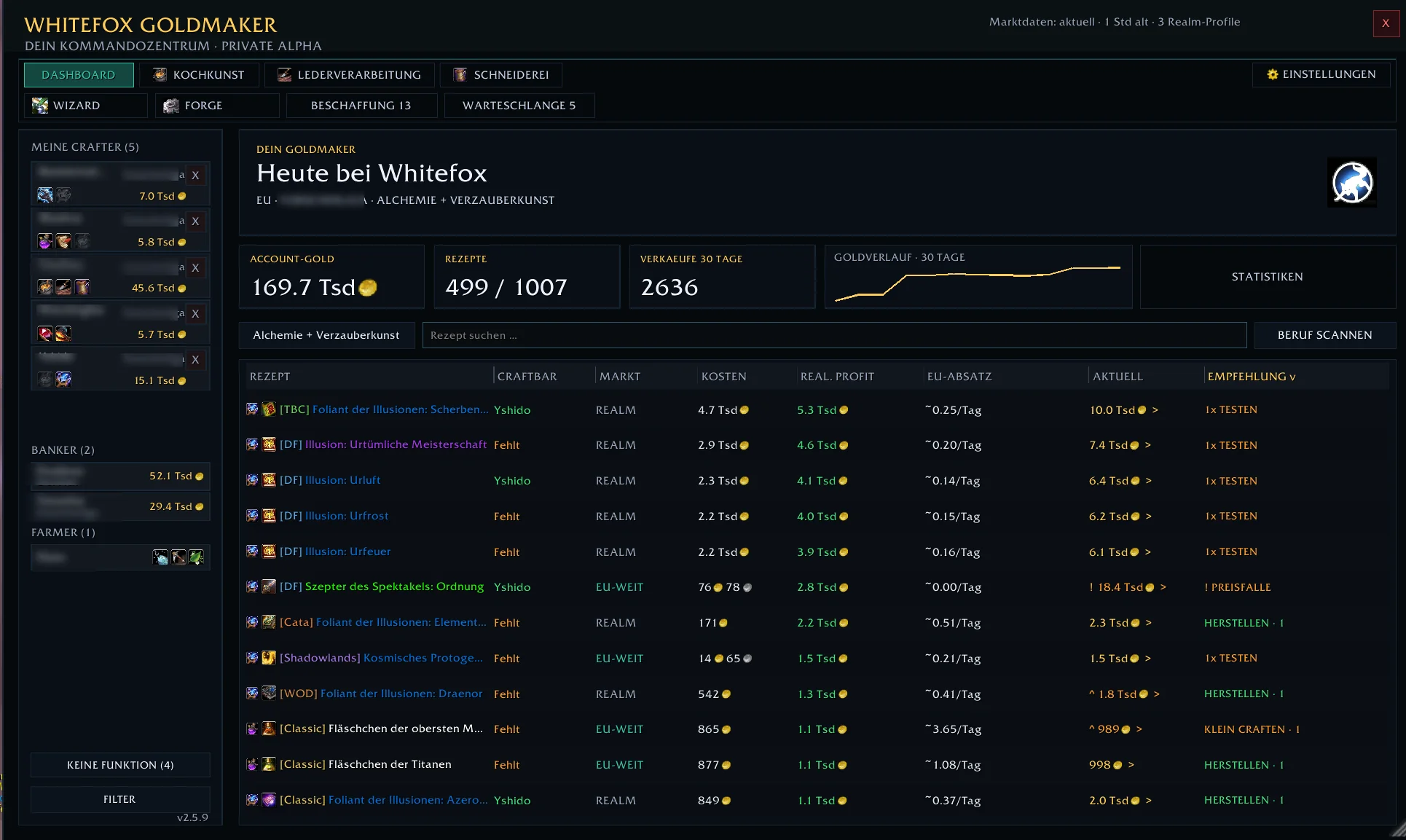Screen dimensions: 1406x840
Task: Click the cooking pot icon of the 45.6 Tsd crafter
Action: click(45, 287)
